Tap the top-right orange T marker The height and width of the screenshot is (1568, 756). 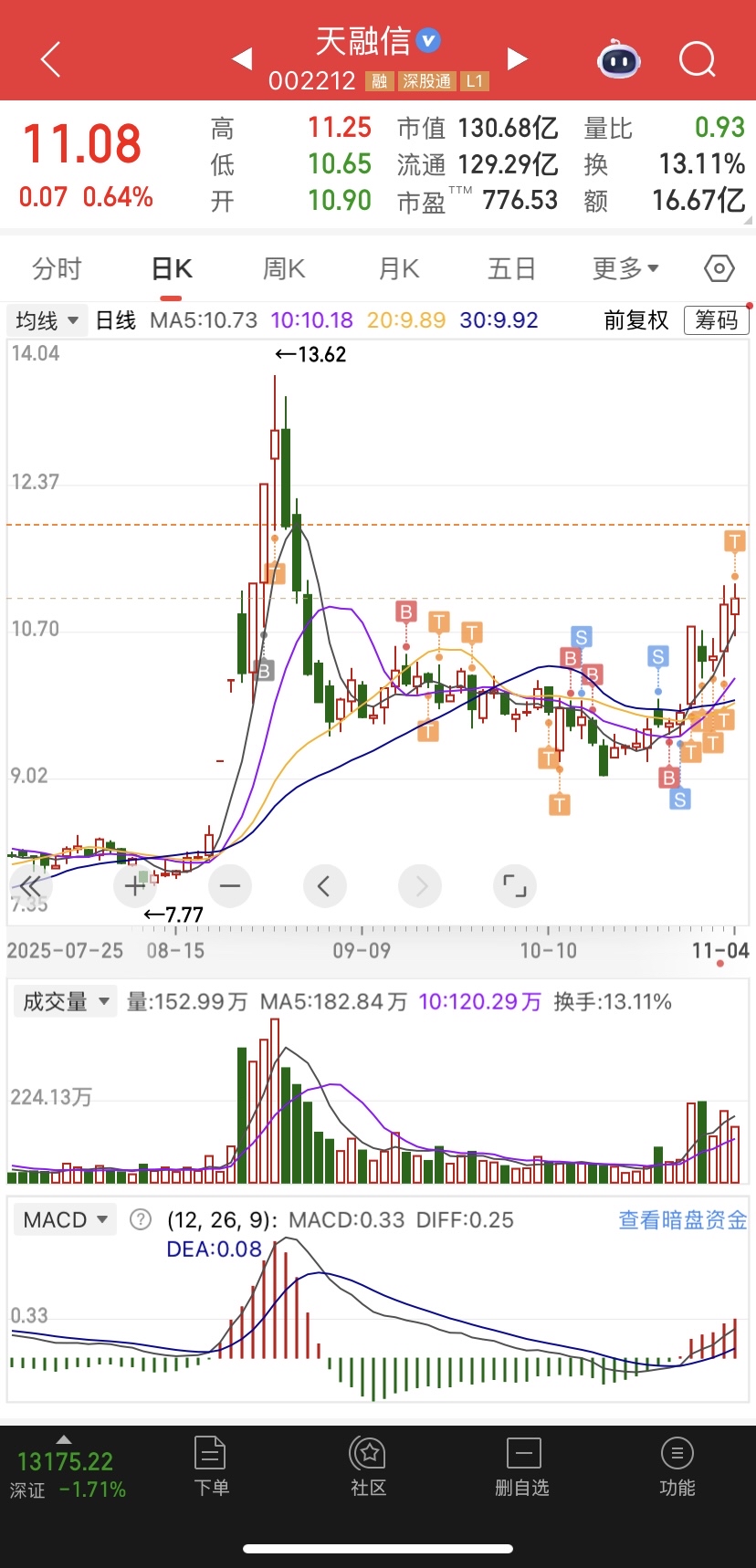click(x=735, y=541)
